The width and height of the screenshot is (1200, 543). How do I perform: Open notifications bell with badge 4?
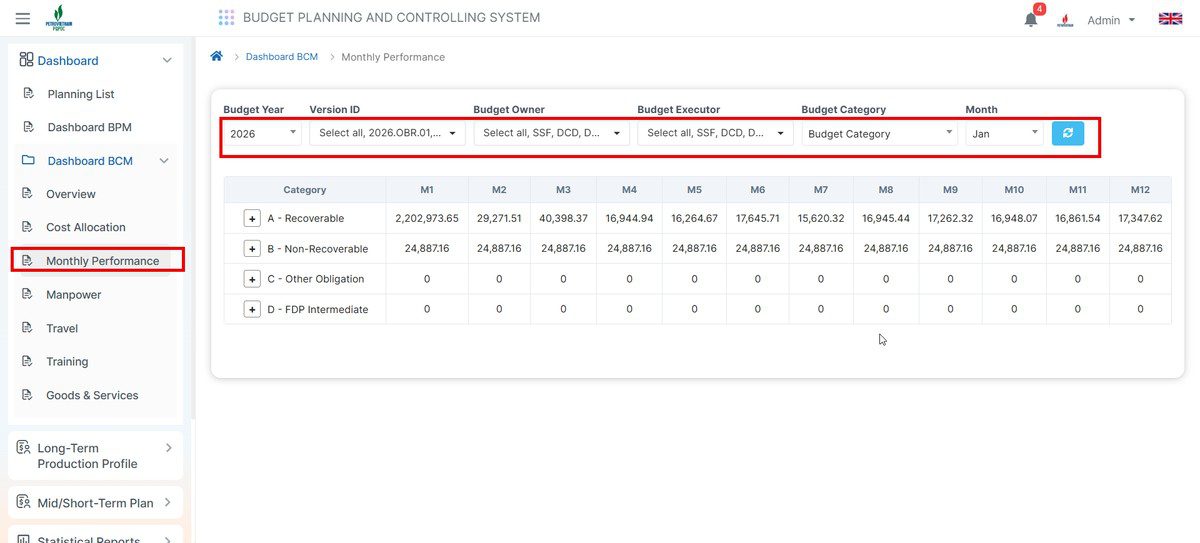pyautogui.click(x=1031, y=19)
